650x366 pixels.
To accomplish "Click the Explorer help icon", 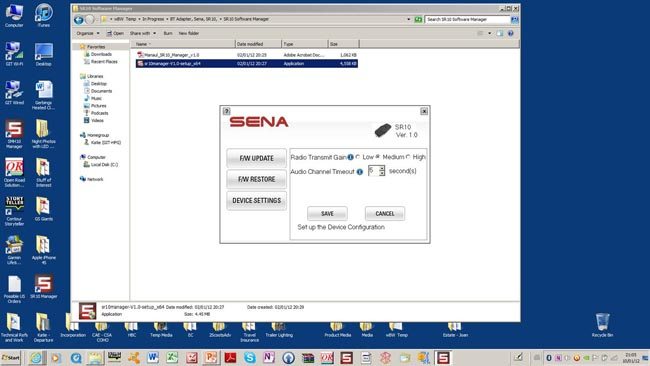I will 511,33.
